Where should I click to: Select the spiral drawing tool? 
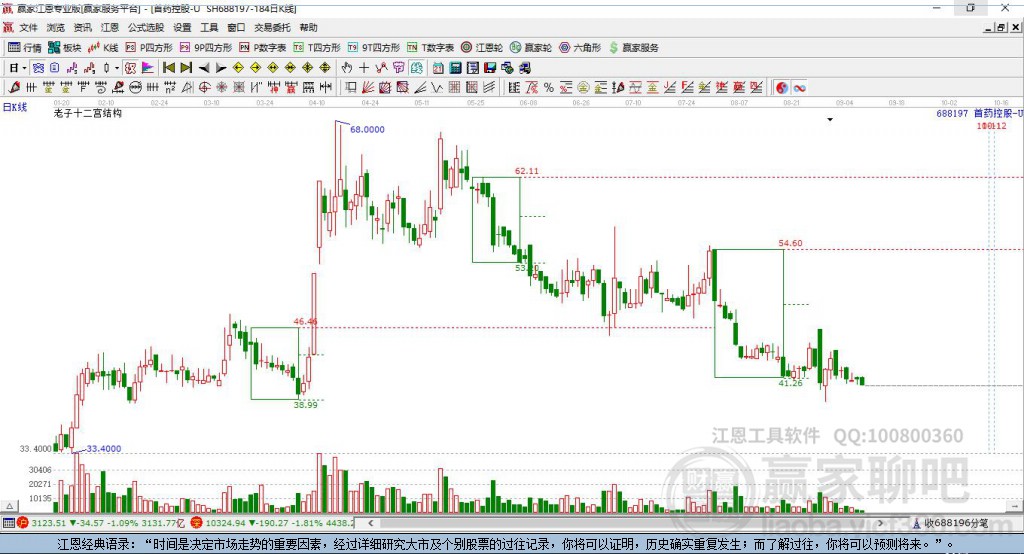pos(101,88)
